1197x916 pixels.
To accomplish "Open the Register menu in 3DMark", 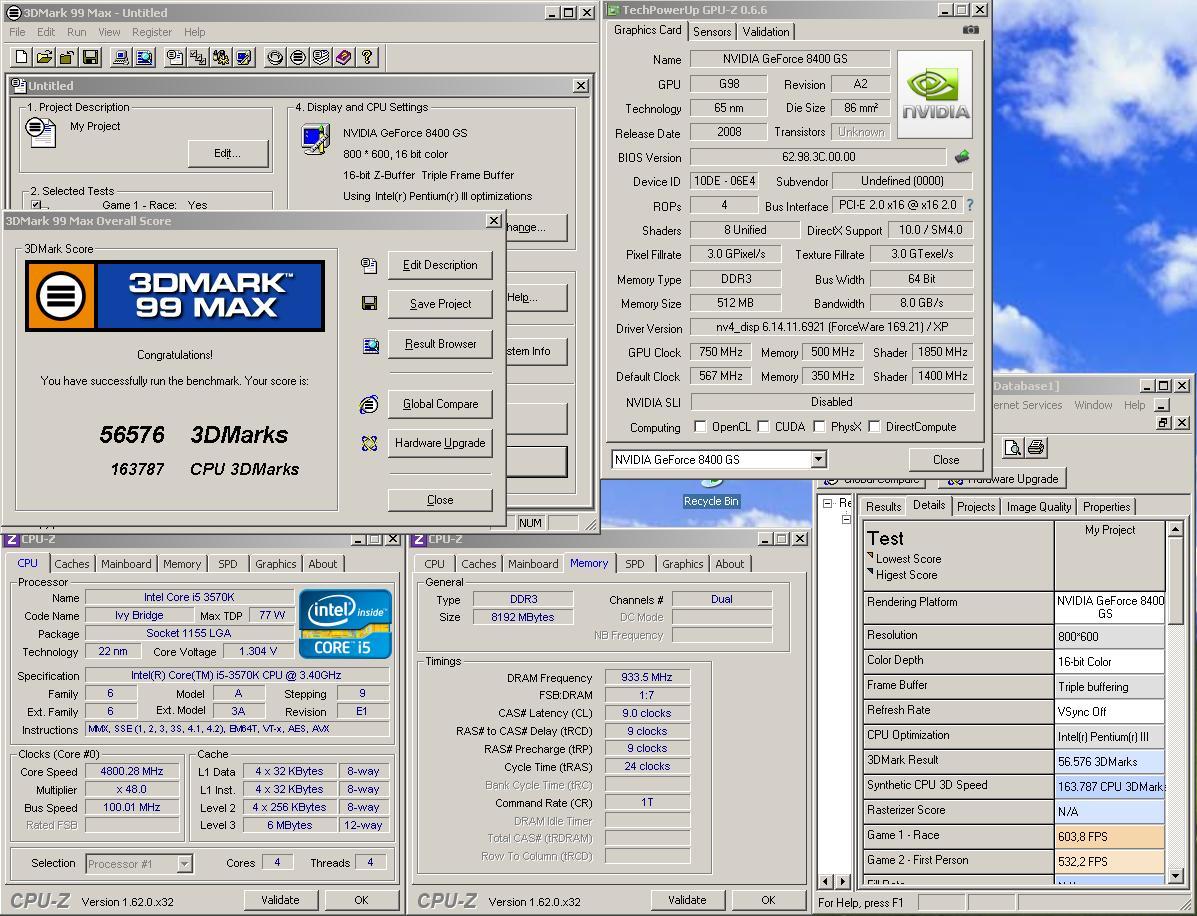I will 152,32.
